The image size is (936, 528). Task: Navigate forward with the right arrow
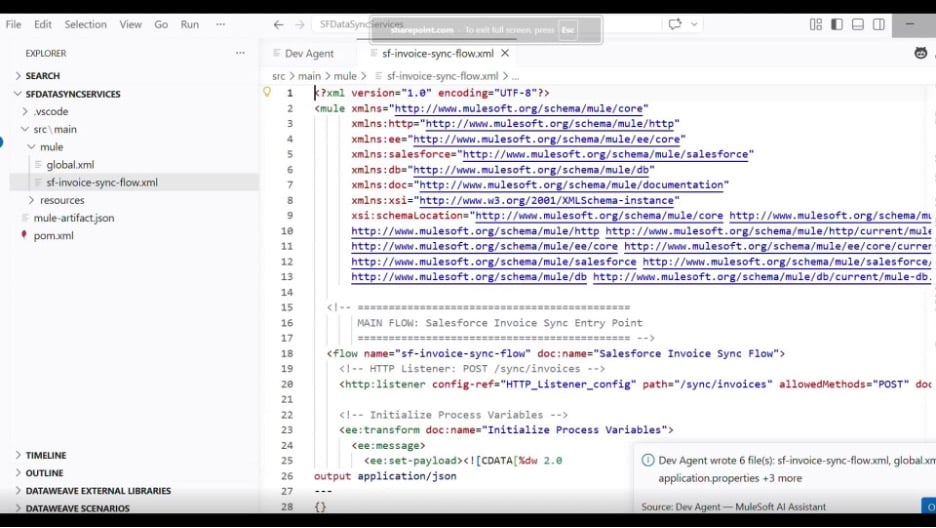point(300,24)
